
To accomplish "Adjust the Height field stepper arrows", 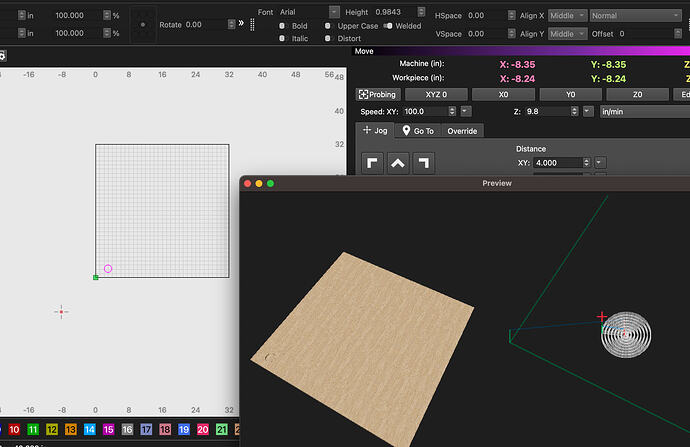I will (x=422, y=12).
